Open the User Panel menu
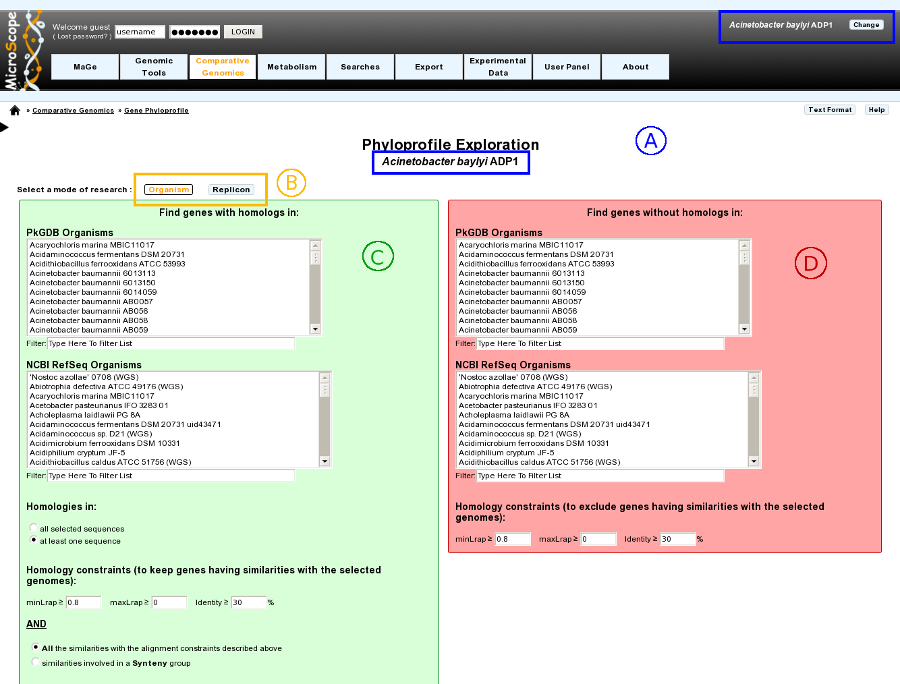The width and height of the screenshot is (900, 684). (x=567, y=67)
